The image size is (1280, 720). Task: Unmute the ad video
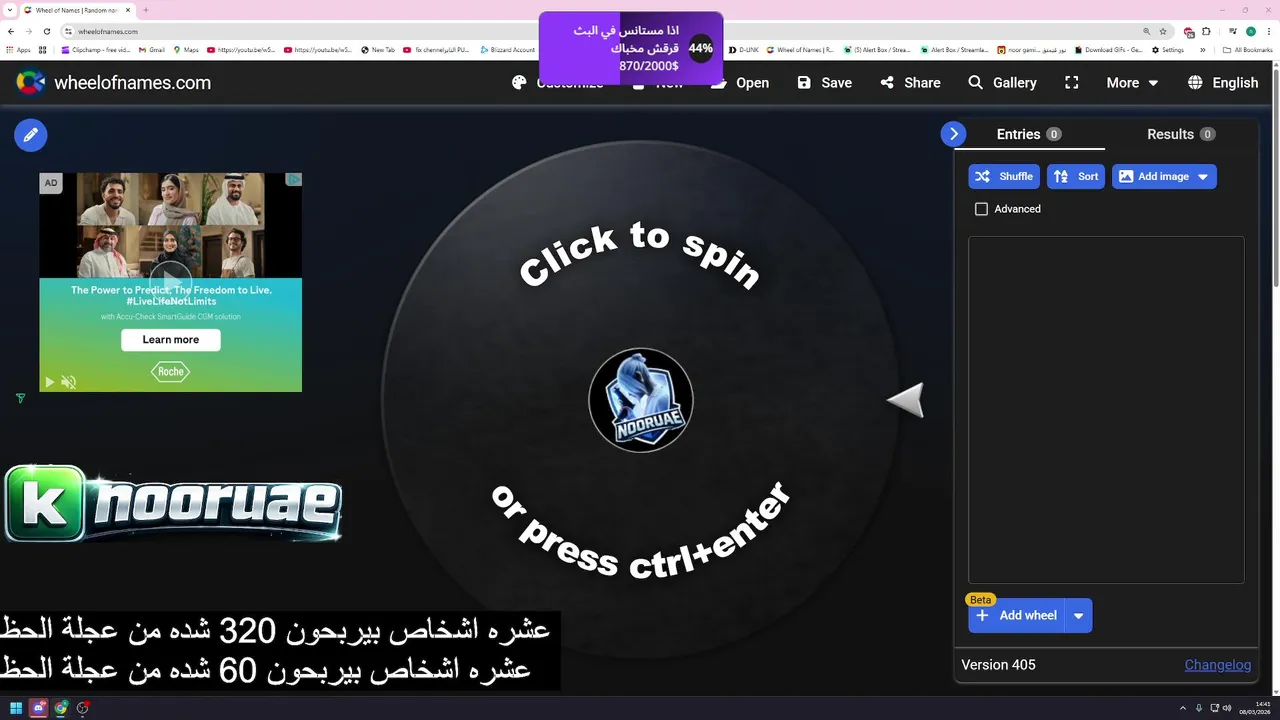pos(68,382)
